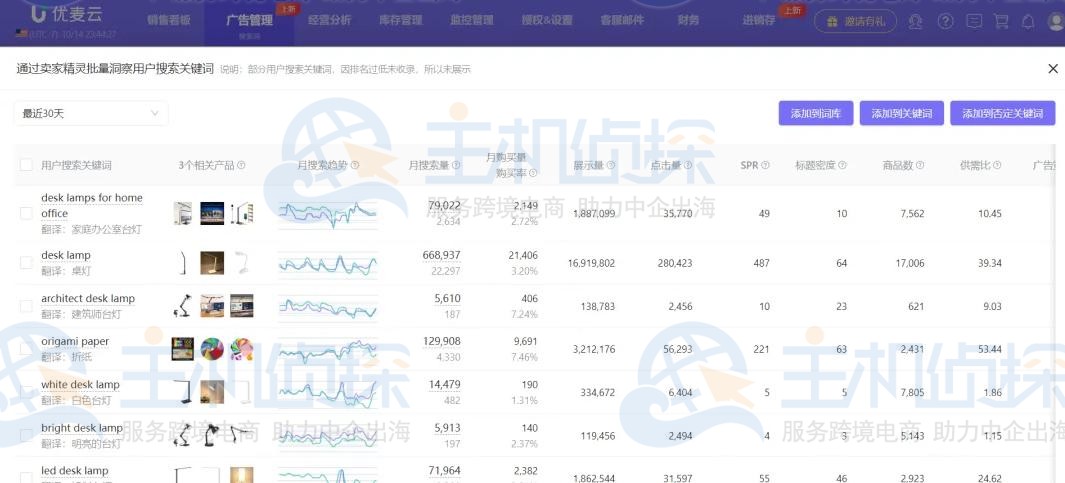Click the help icon beside 购买率 header
Screen dimensions: 1065x483
click(534, 173)
